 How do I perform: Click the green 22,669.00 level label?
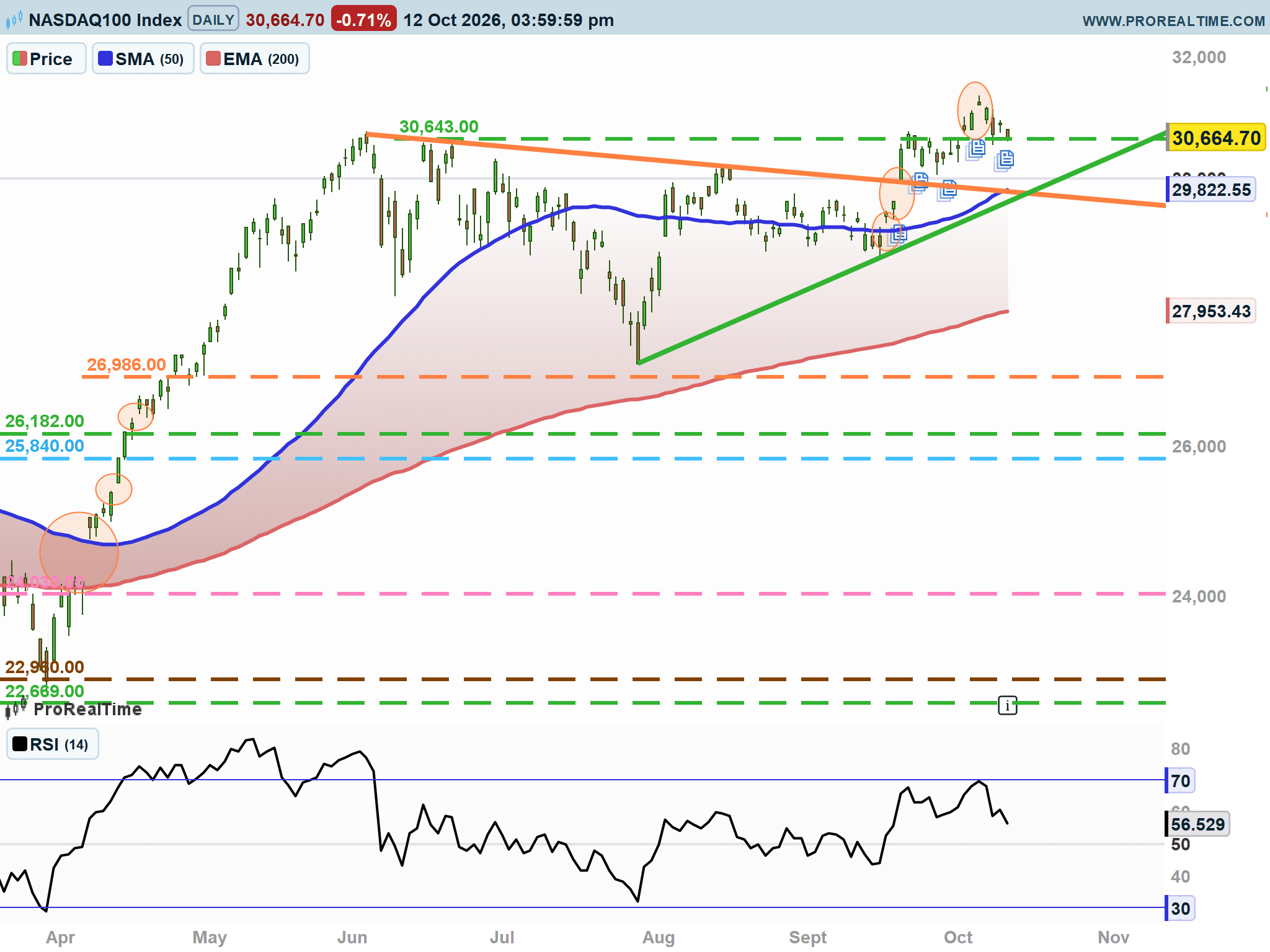pyautogui.click(x=45, y=691)
